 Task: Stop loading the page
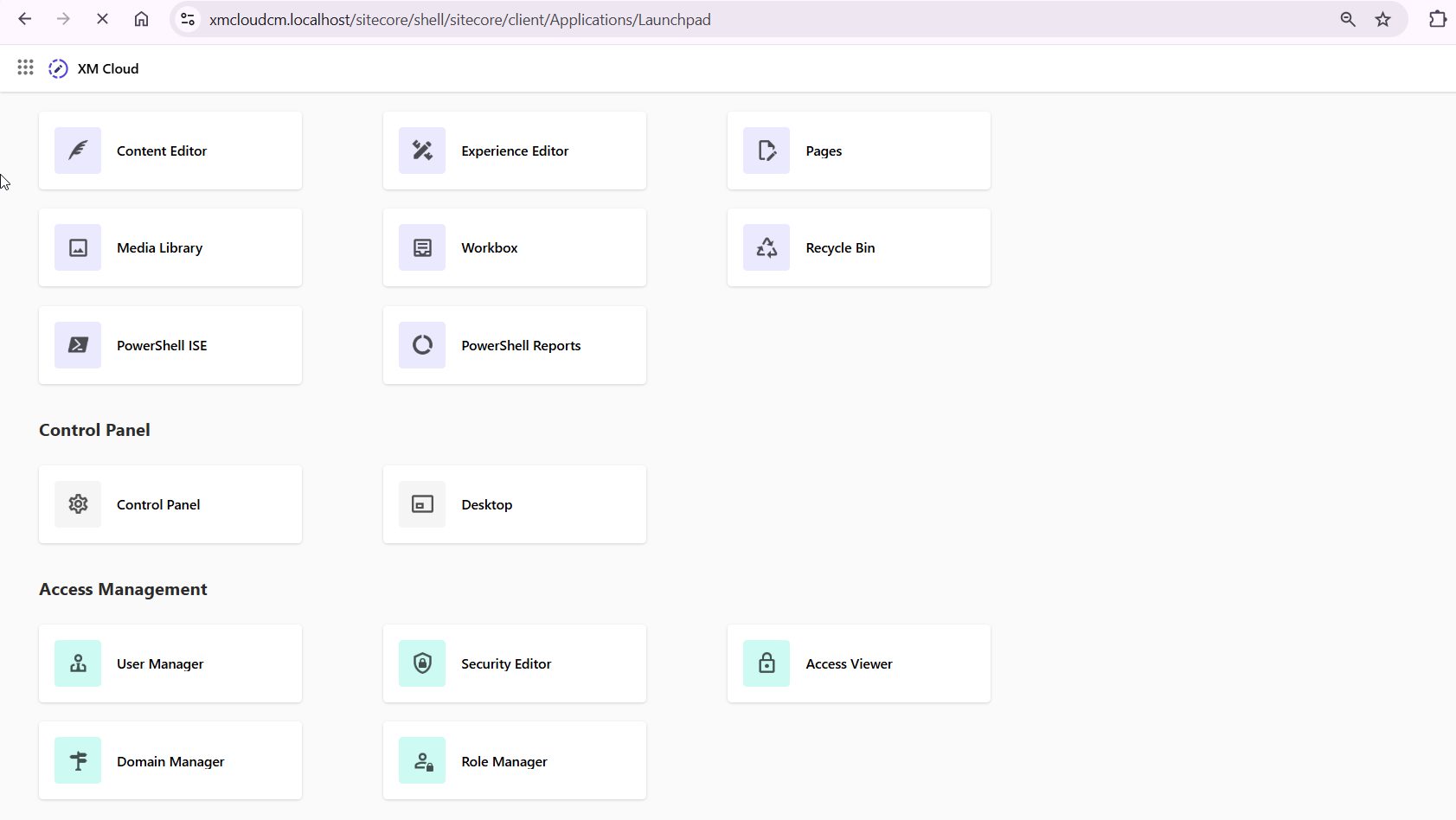coord(102,19)
